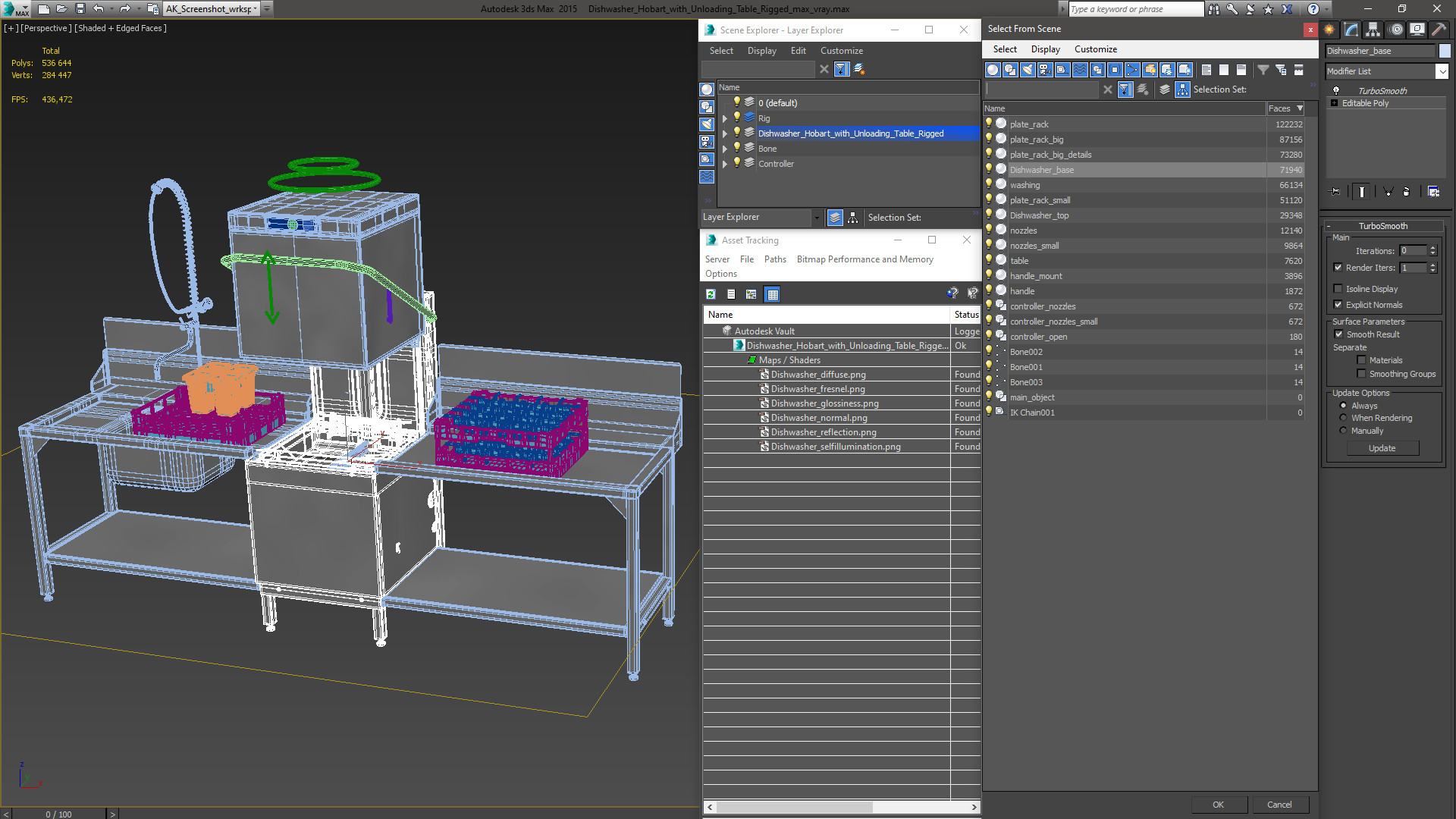Screen dimensions: 1456x819
Task: Open Display menu in Select From Scene
Action: pyautogui.click(x=1045, y=49)
